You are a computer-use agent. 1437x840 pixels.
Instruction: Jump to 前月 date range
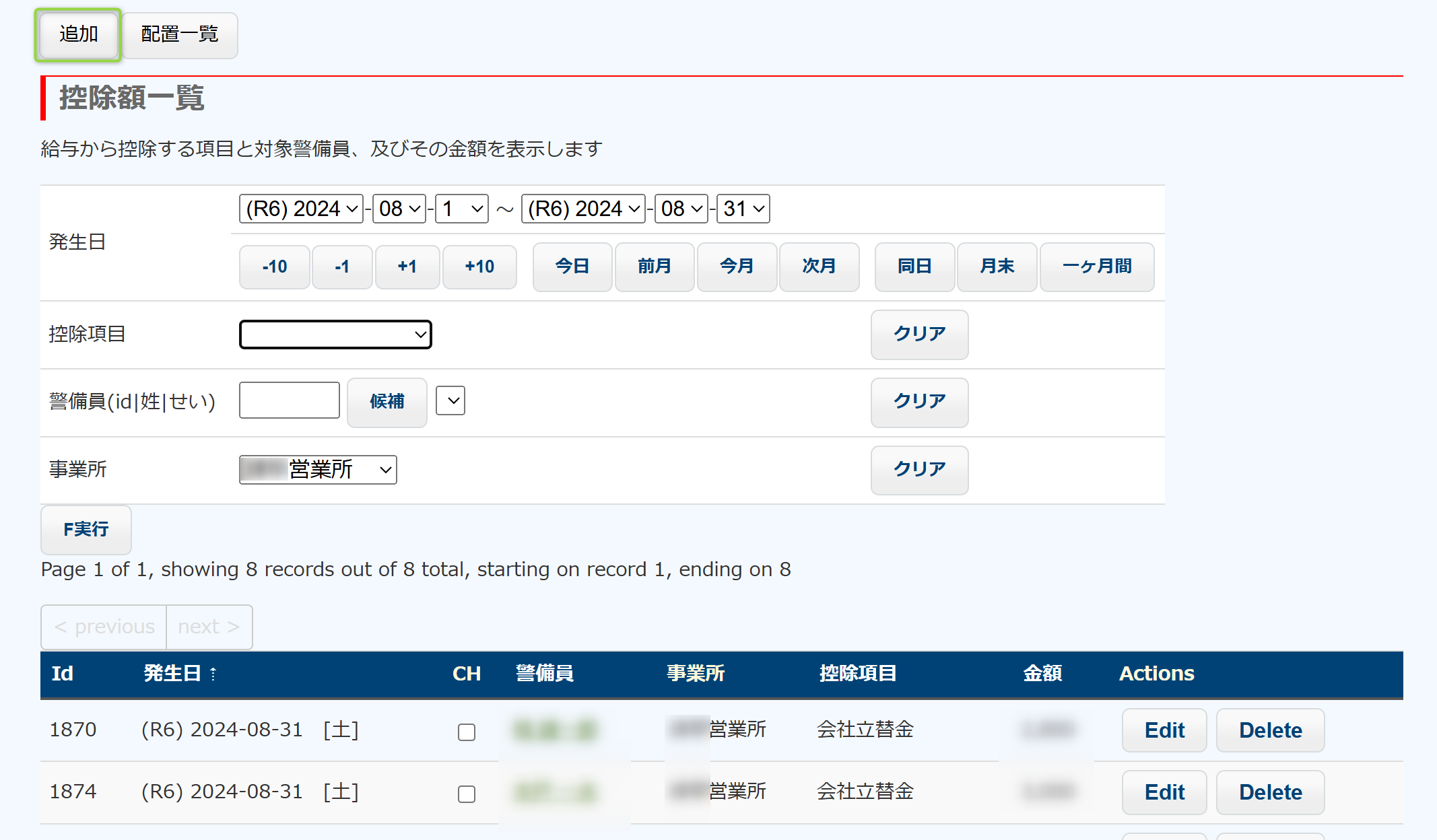[655, 267]
